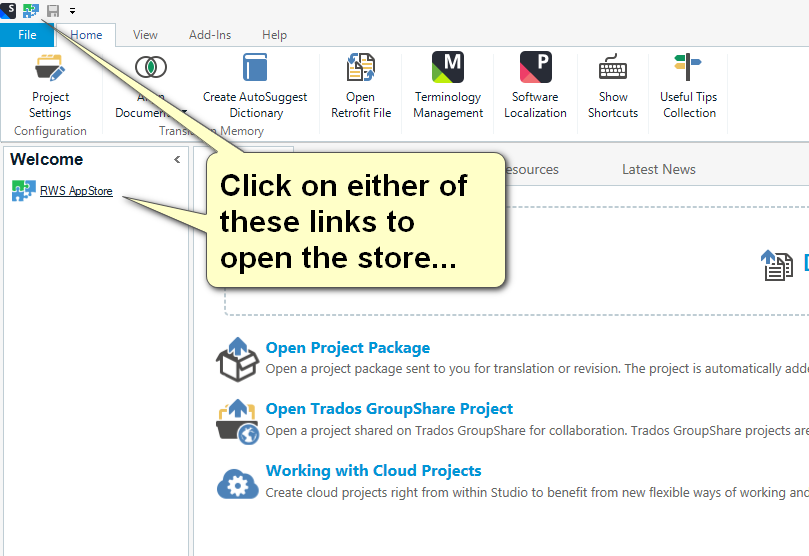The height and width of the screenshot is (556, 809).
Task: Click the RWS AppStore link in Welcome pane
Action: point(76,191)
